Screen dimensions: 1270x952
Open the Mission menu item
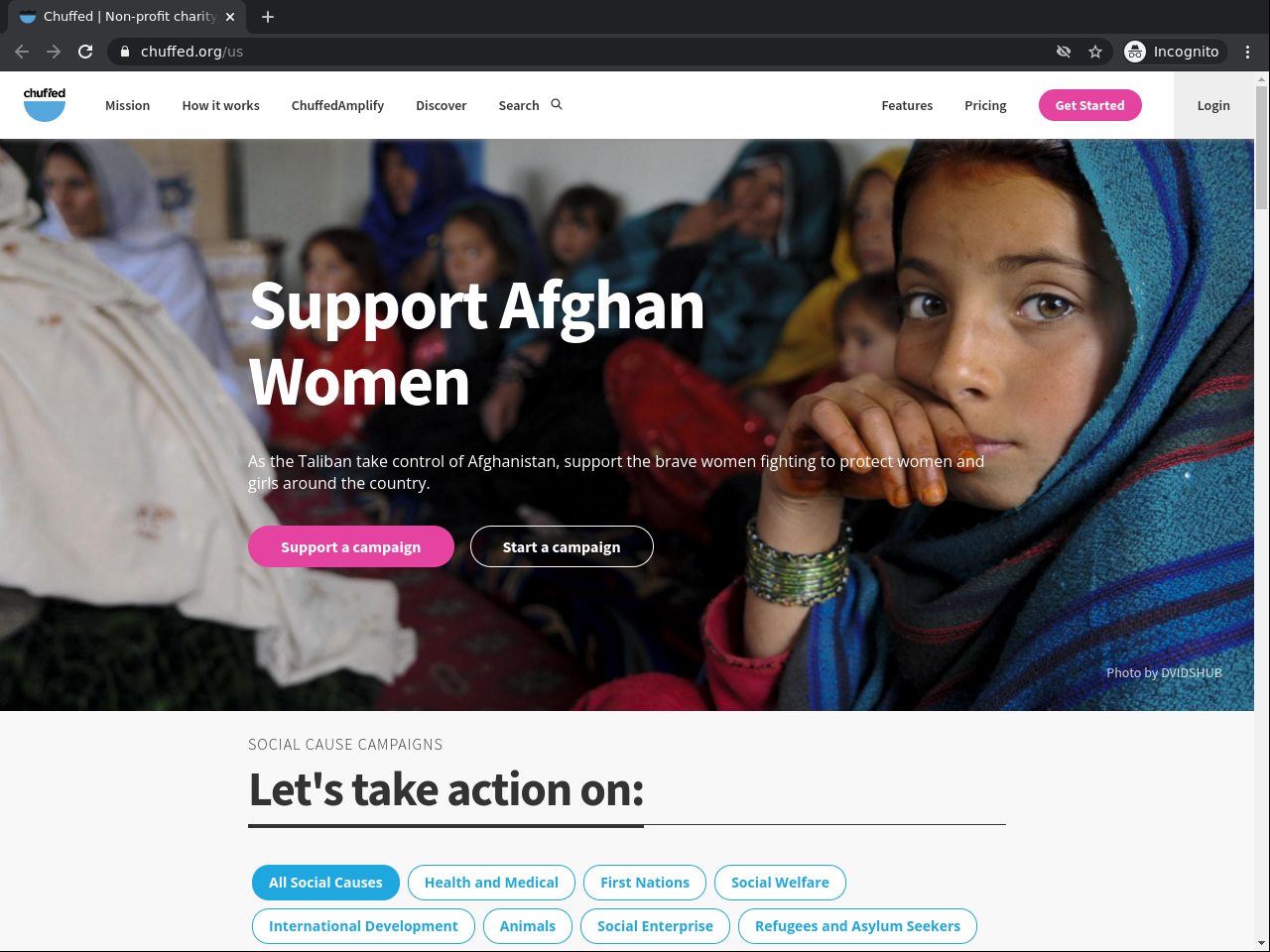(x=127, y=105)
